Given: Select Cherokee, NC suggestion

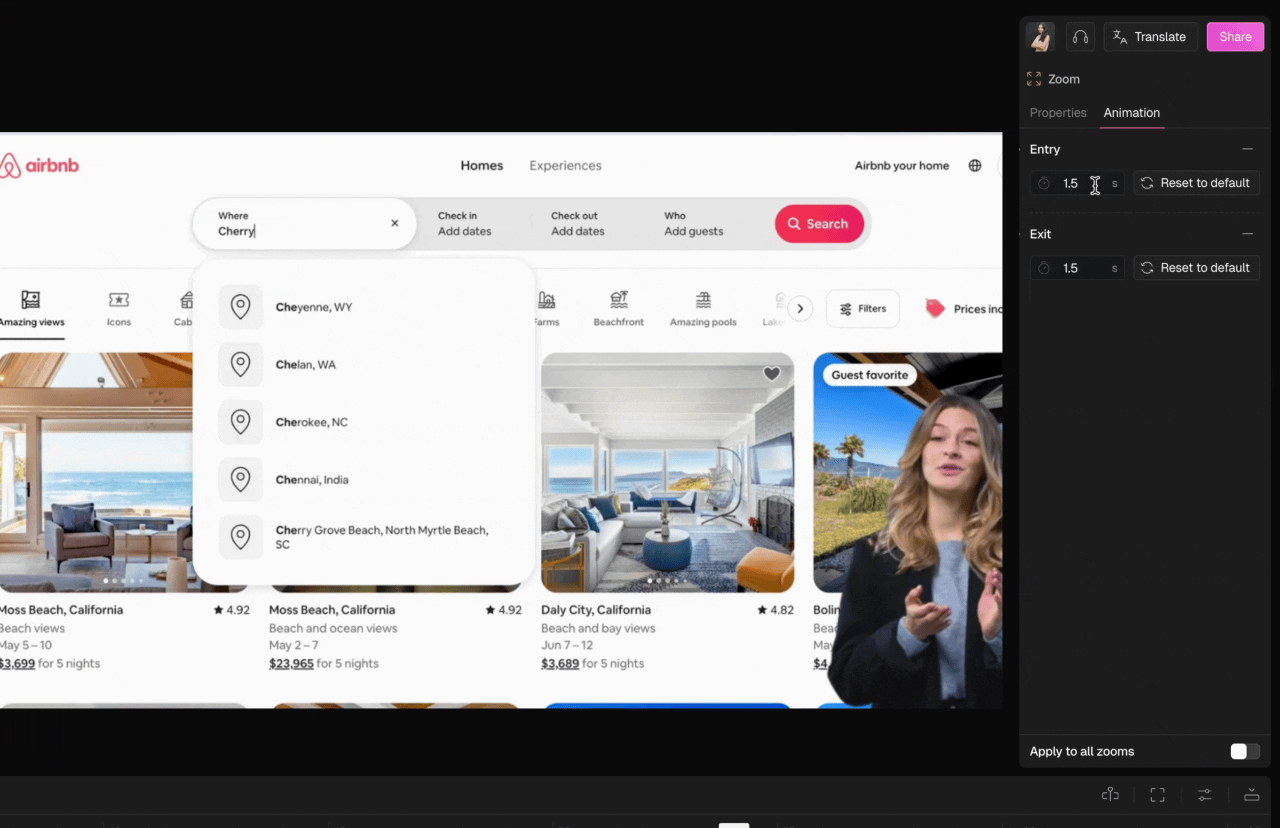Looking at the screenshot, I should [x=364, y=422].
